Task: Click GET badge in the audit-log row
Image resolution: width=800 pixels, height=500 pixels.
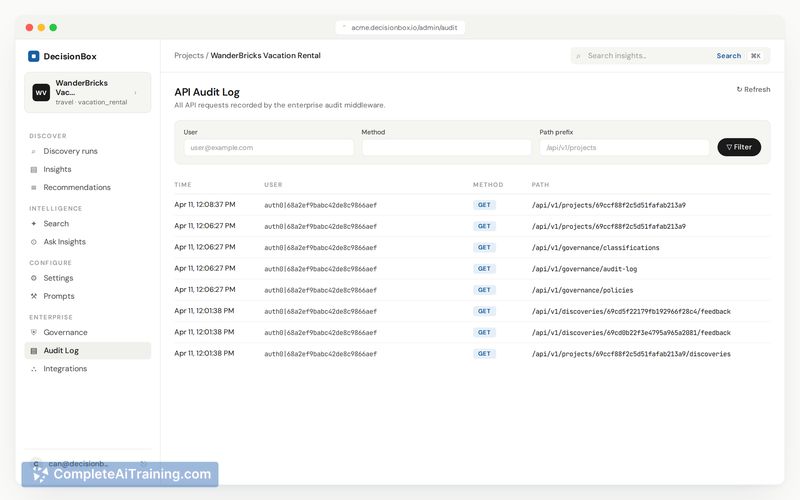Action: point(484,269)
